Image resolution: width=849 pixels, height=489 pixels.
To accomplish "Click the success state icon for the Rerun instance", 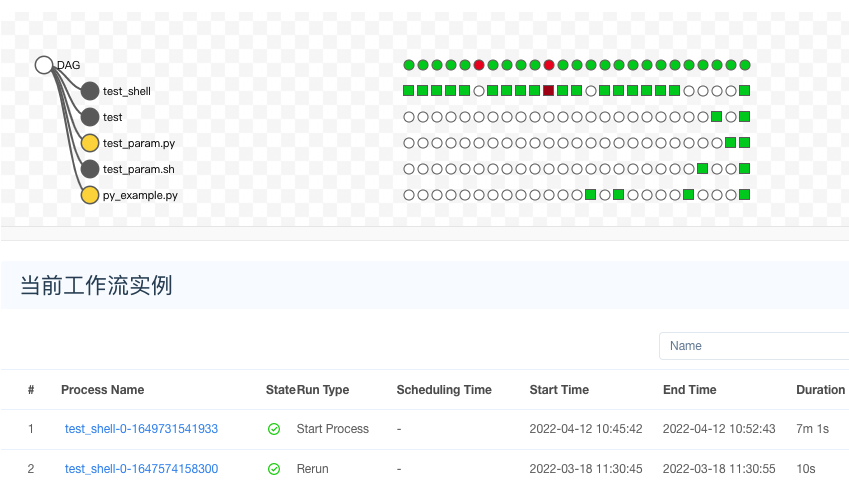I will pos(274,469).
